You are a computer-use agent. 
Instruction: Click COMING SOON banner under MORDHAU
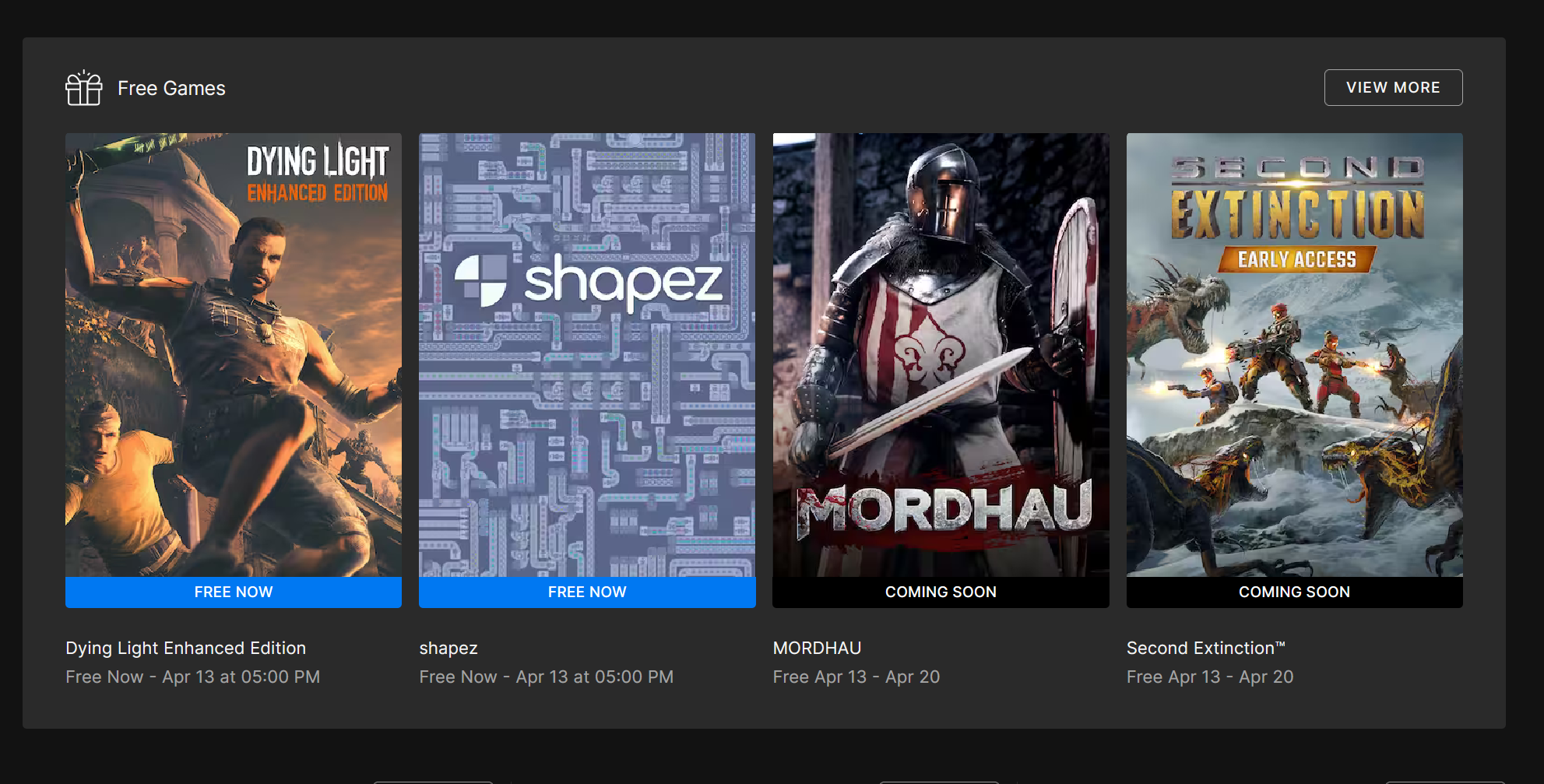941,592
